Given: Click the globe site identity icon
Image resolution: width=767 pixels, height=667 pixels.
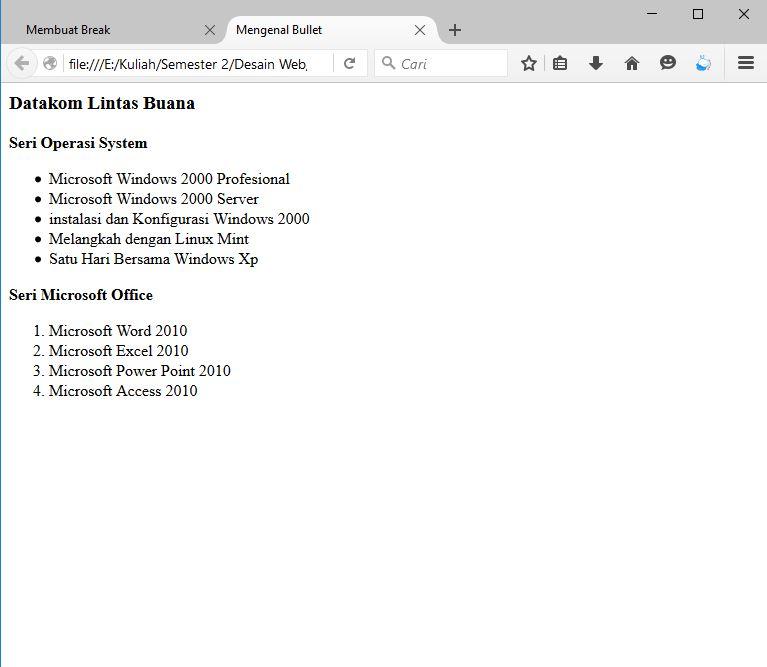Looking at the screenshot, I should pyautogui.click(x=50, y=64).
